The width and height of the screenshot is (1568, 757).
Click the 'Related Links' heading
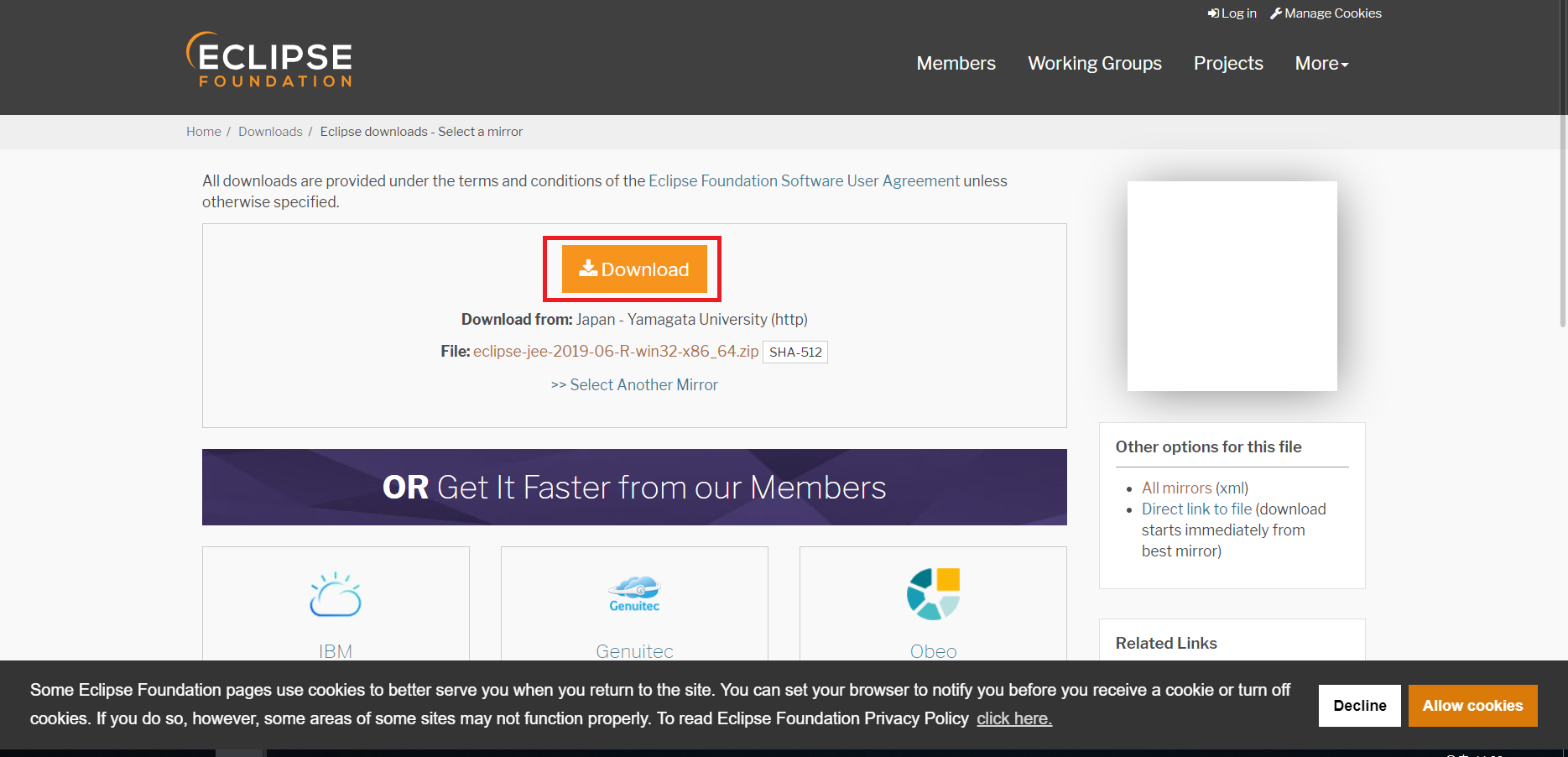tap(1166, 643)
